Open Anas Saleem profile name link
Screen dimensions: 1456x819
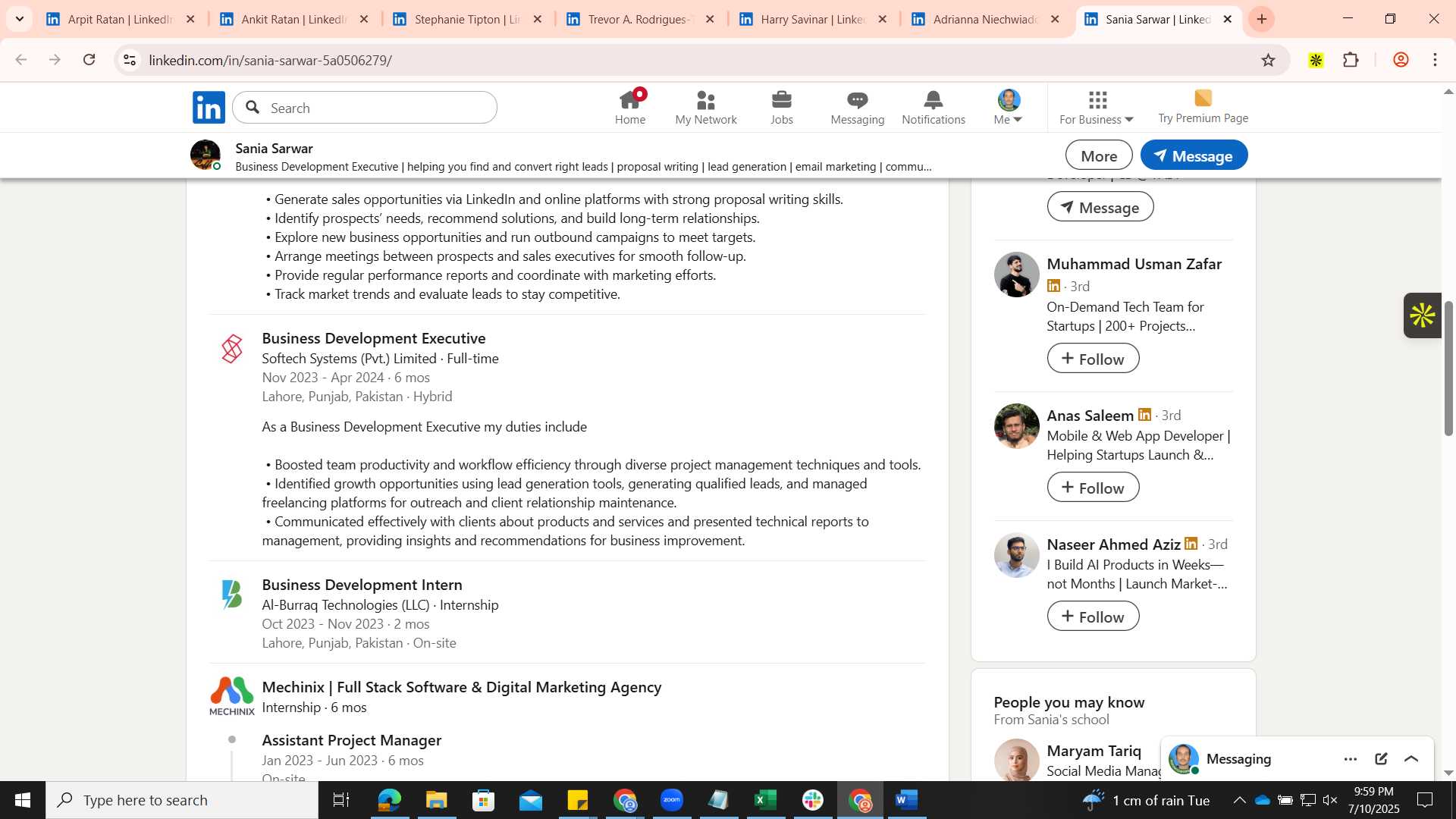point(1090,416)
